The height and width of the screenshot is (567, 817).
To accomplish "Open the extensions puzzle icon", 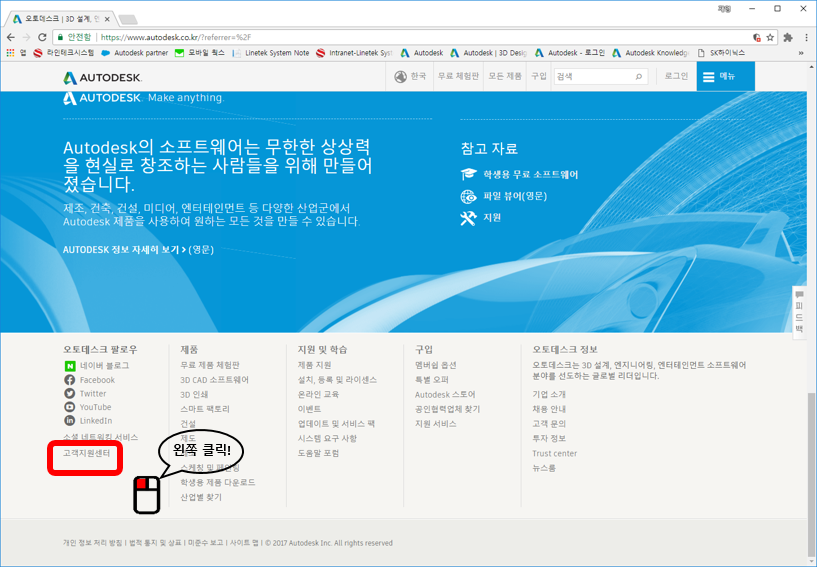I will coord(788,38).
